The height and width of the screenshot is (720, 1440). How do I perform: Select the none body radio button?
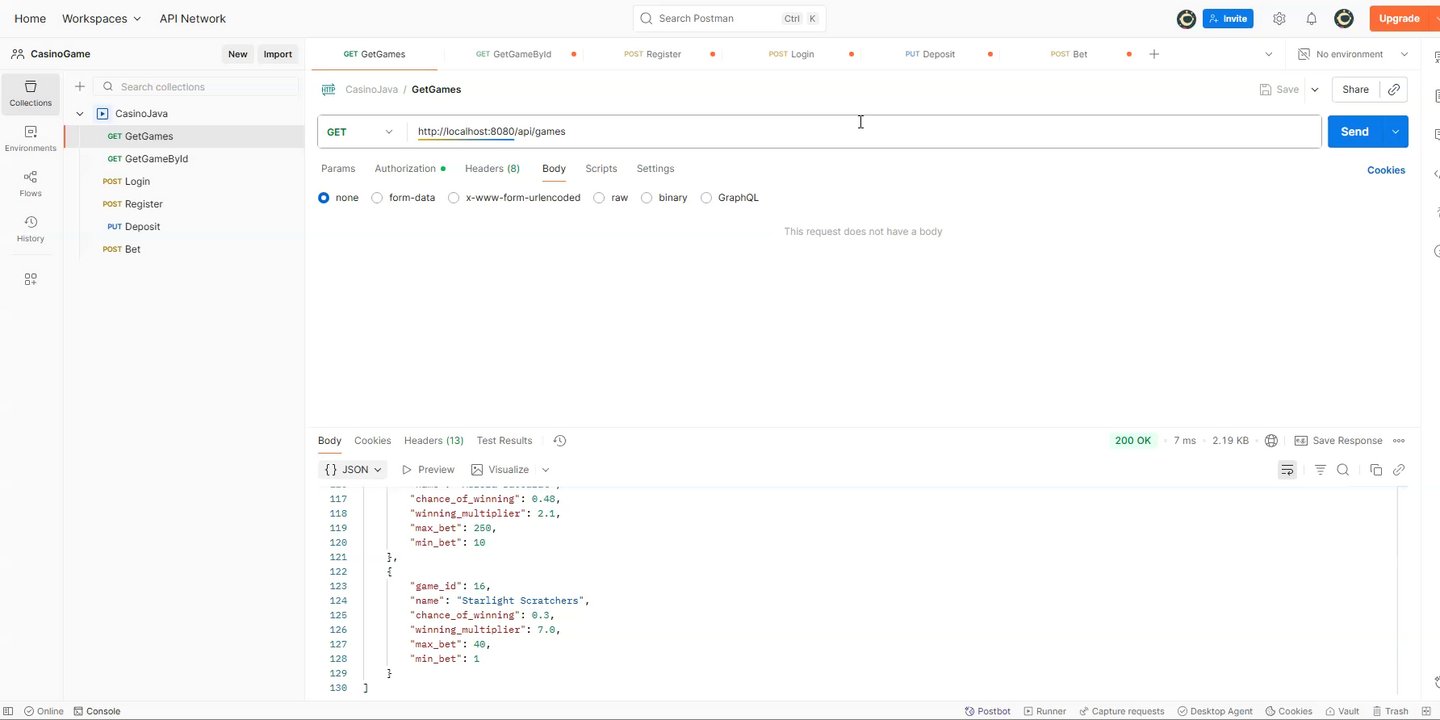pos(323,198)
